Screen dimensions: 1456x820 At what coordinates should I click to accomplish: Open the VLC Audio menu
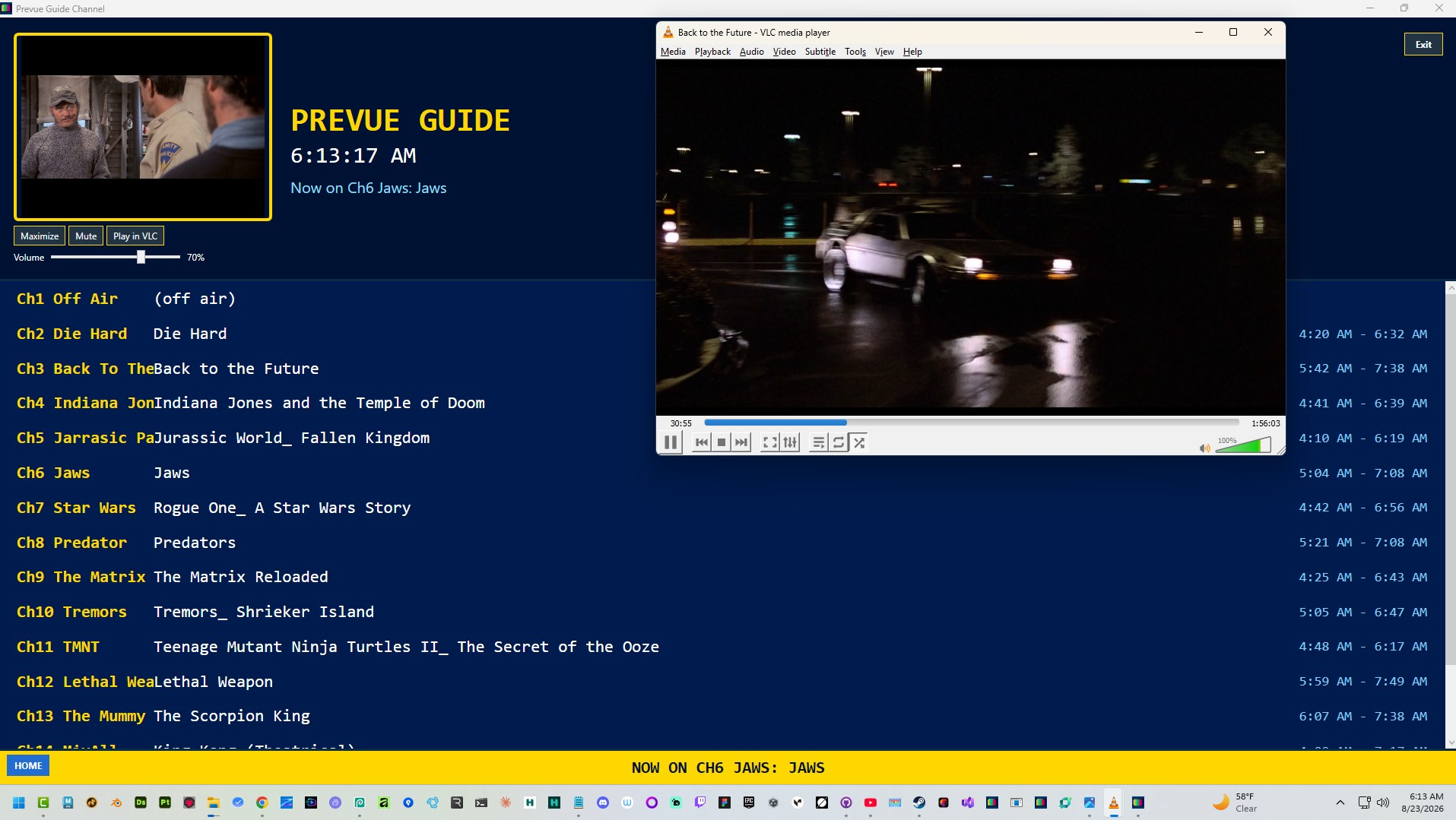(x=751, y=52)
